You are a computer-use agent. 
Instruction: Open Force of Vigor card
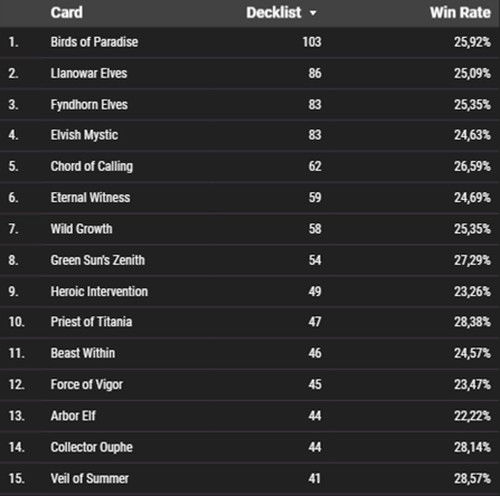[87, 385]
